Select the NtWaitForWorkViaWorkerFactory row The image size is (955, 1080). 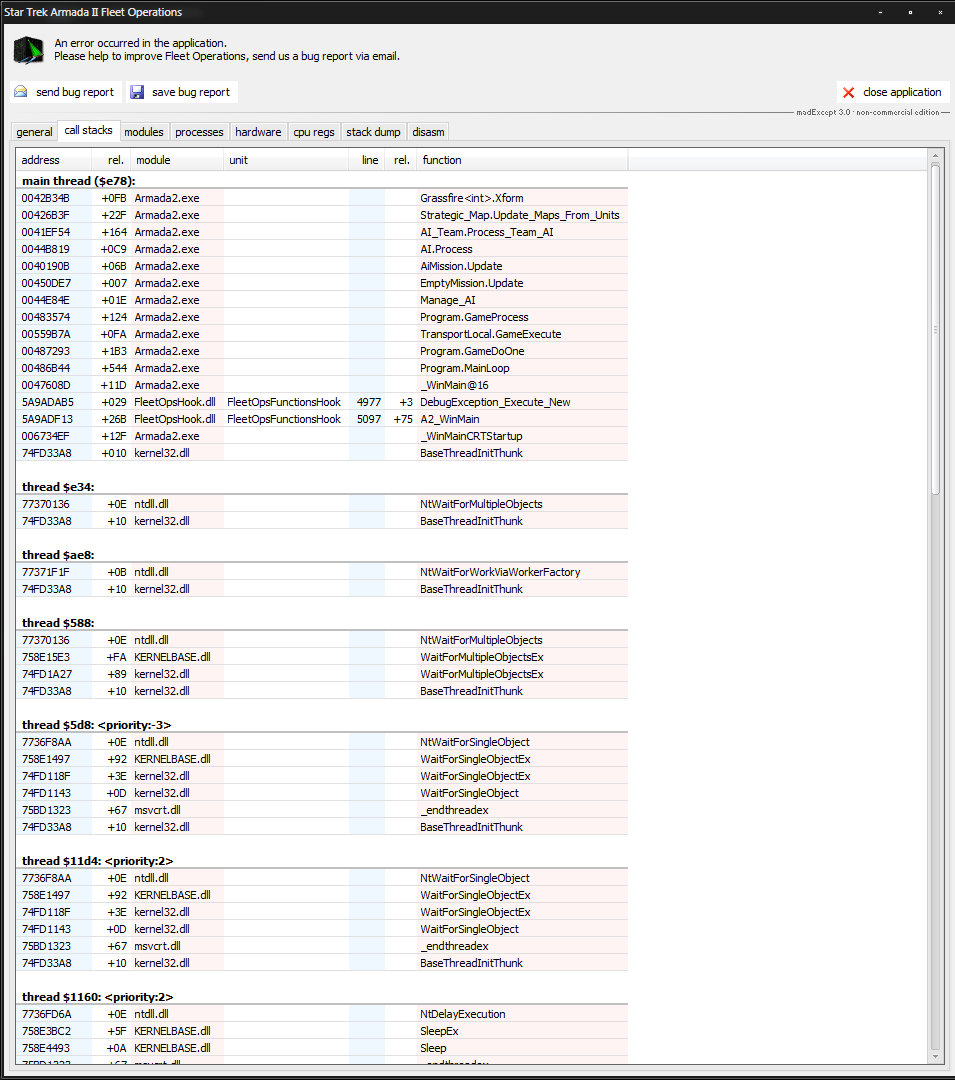(x=322, y=572)
